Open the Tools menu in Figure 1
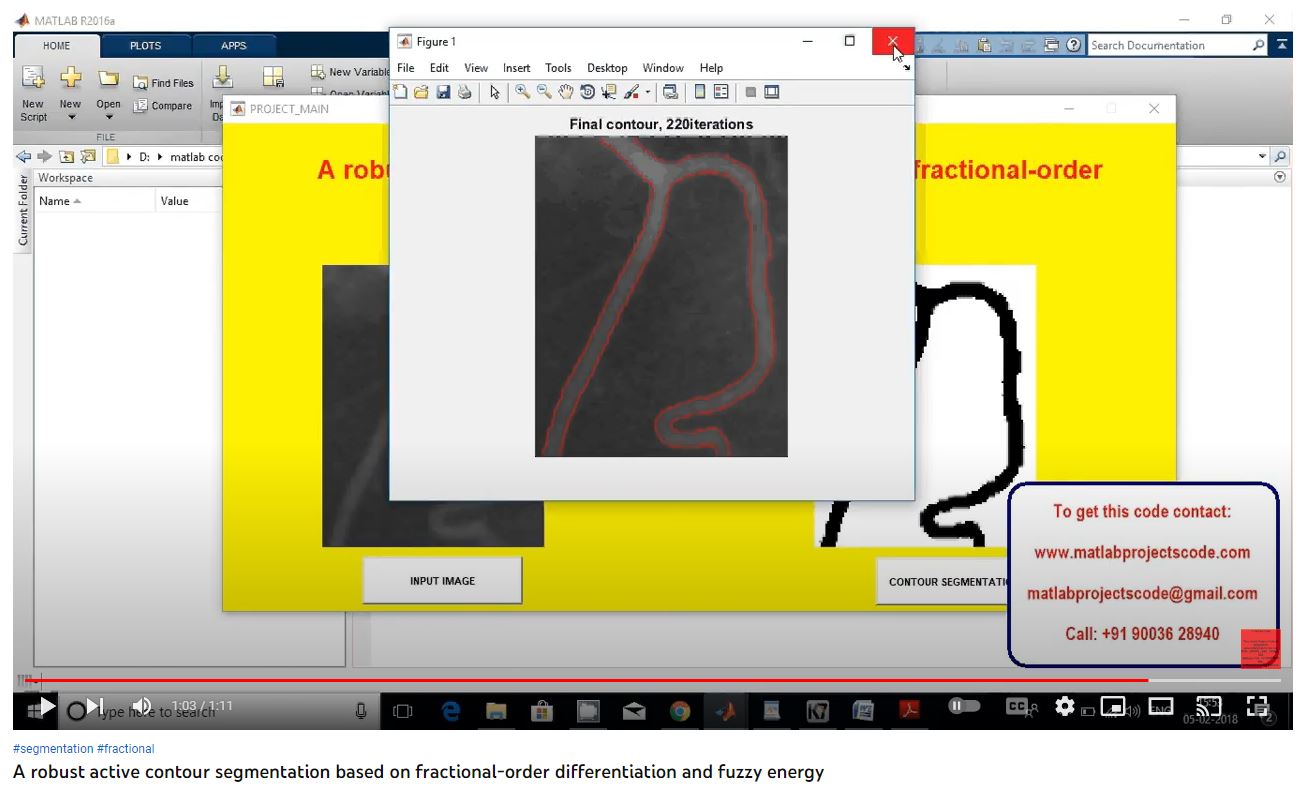The height and width of the screenshot is (789, 1307). tap(558, 68)
